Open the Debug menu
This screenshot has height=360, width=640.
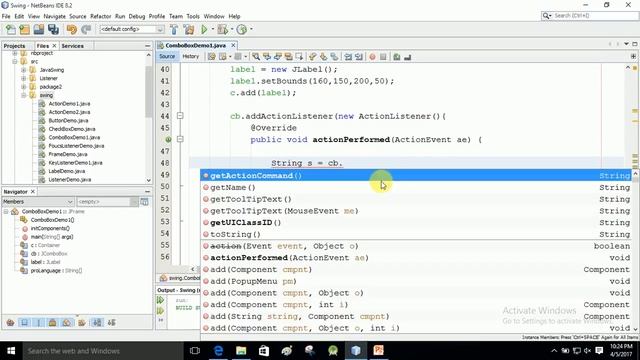tap(137, 16)
